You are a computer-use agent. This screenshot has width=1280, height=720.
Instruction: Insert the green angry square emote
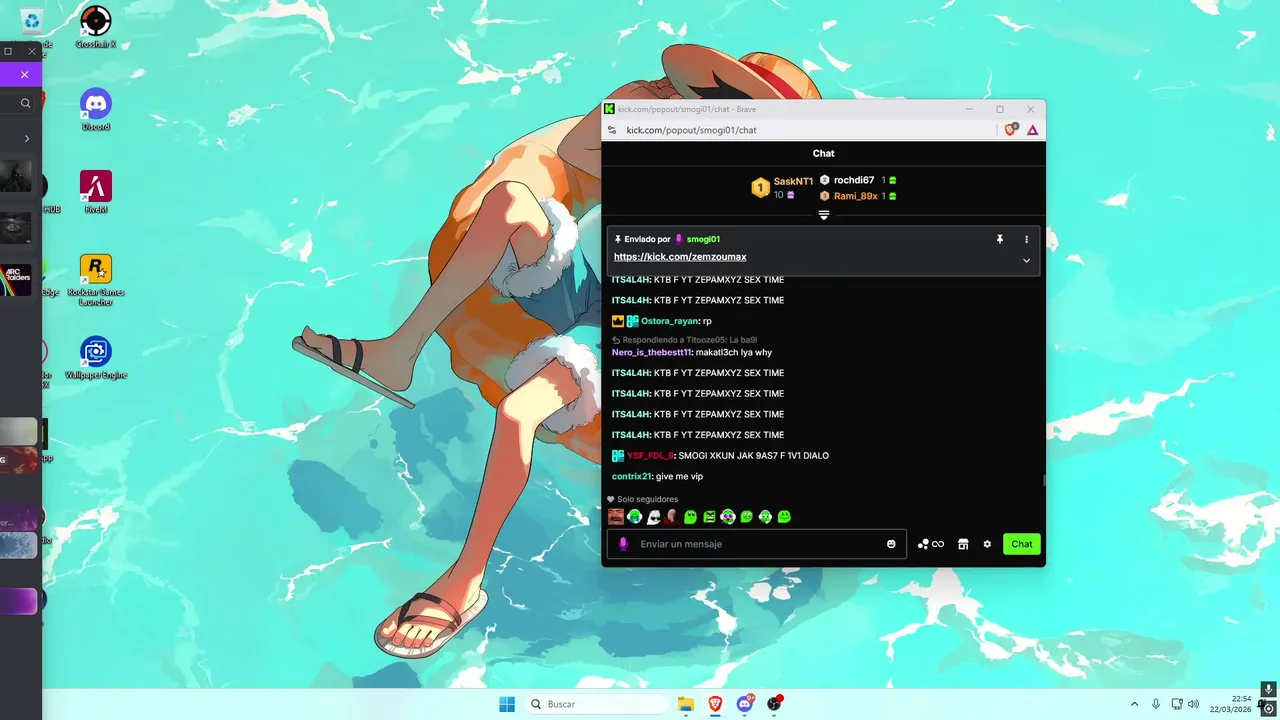(709, 517)
